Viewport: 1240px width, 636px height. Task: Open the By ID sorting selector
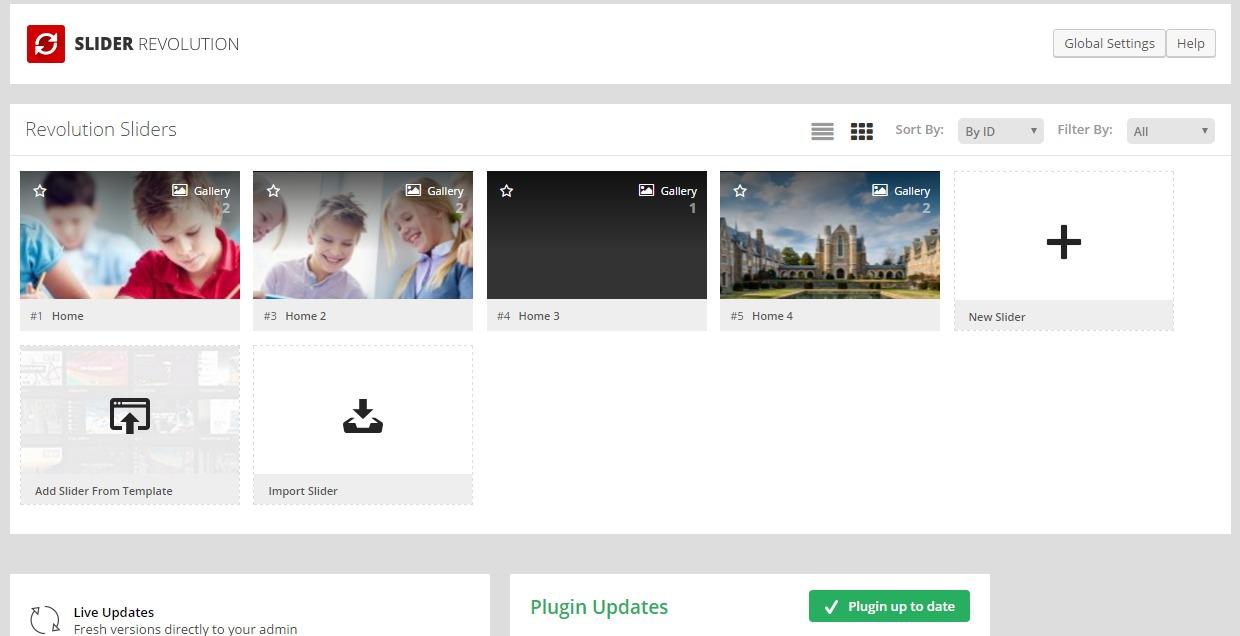pos(999,130)
